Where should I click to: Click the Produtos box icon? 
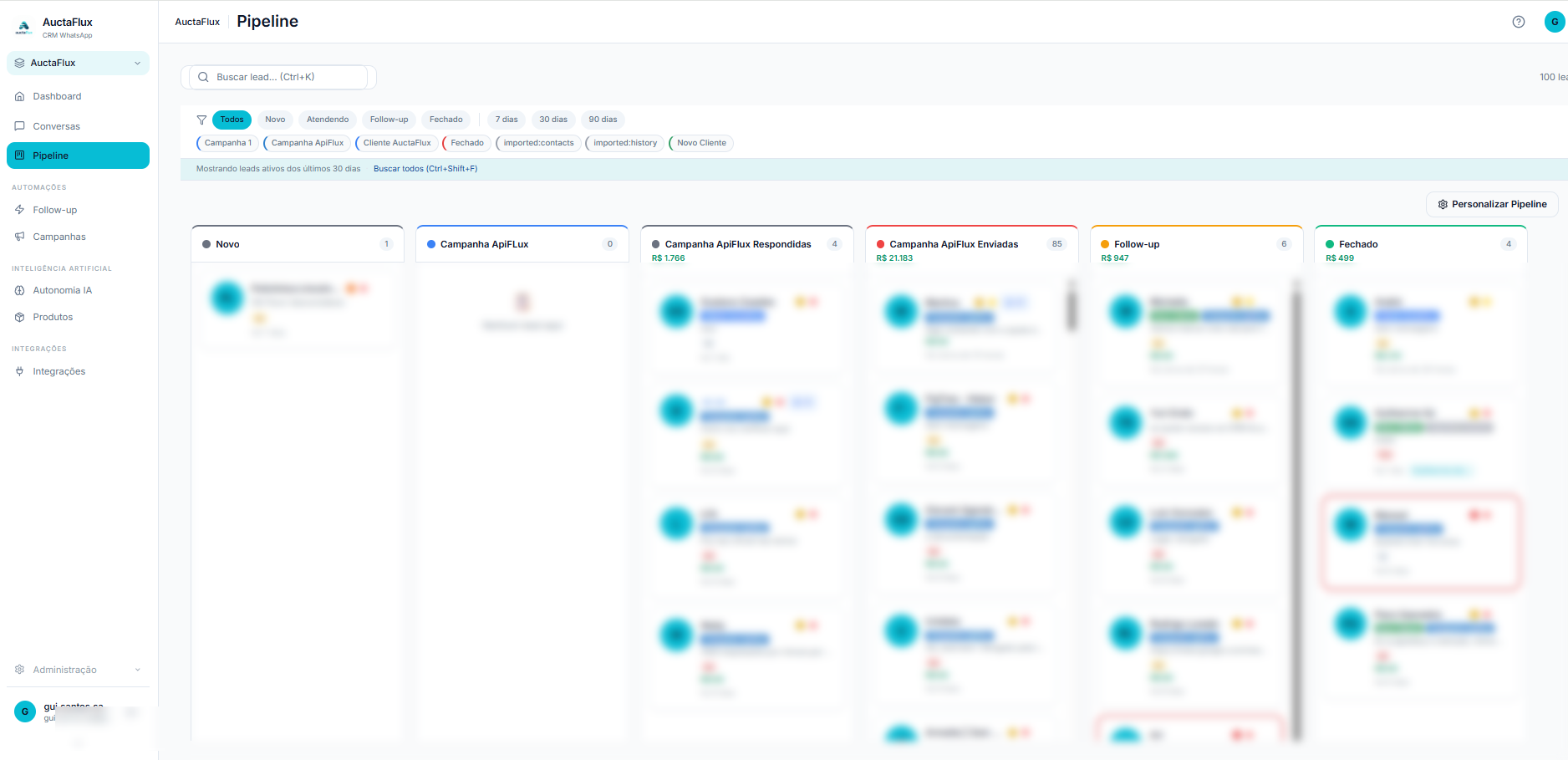[20, 317]
